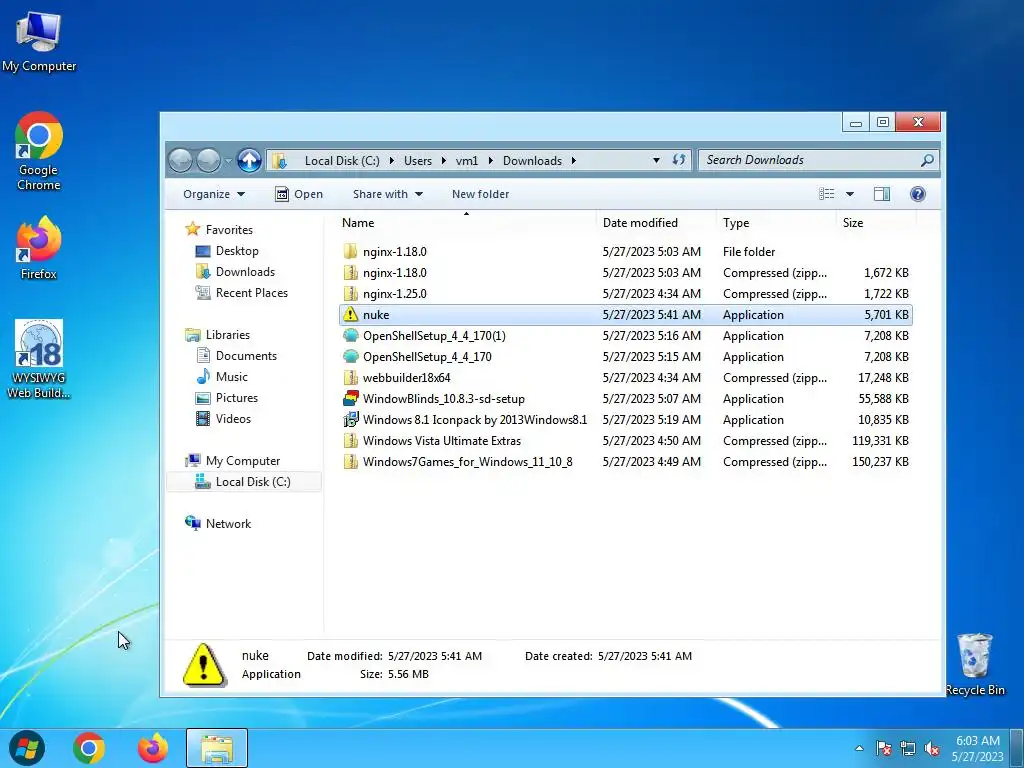Open Videos library in sidebar

[223, 419]
